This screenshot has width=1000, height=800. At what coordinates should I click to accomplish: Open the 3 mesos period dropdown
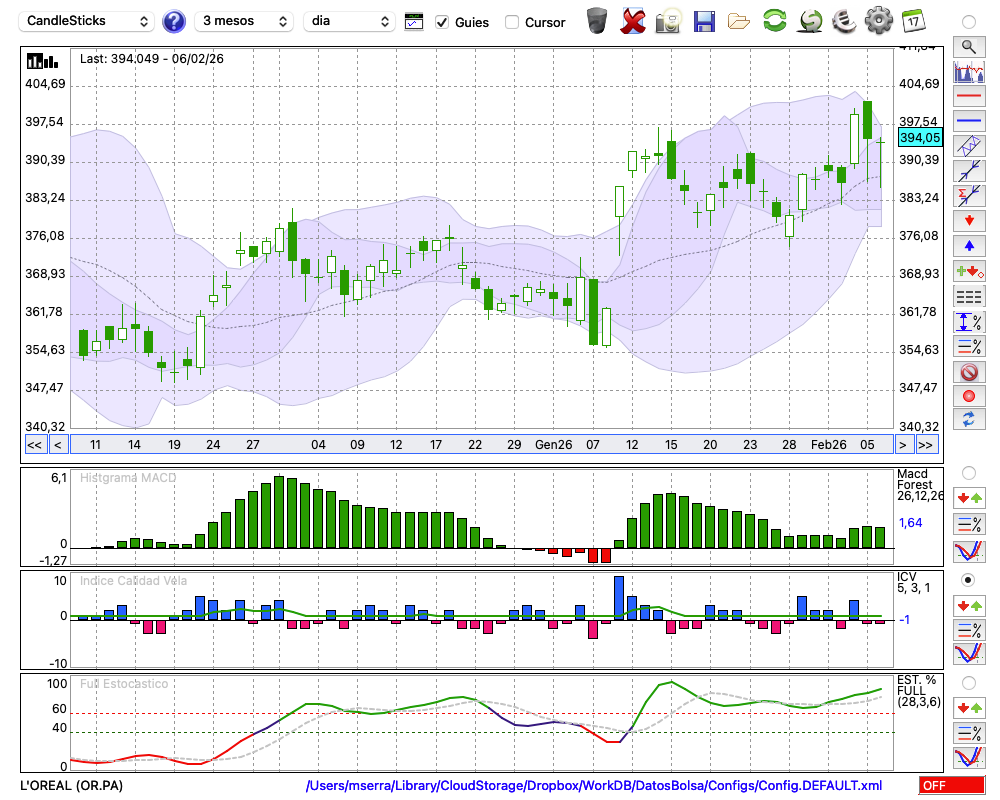coord(244,21)
